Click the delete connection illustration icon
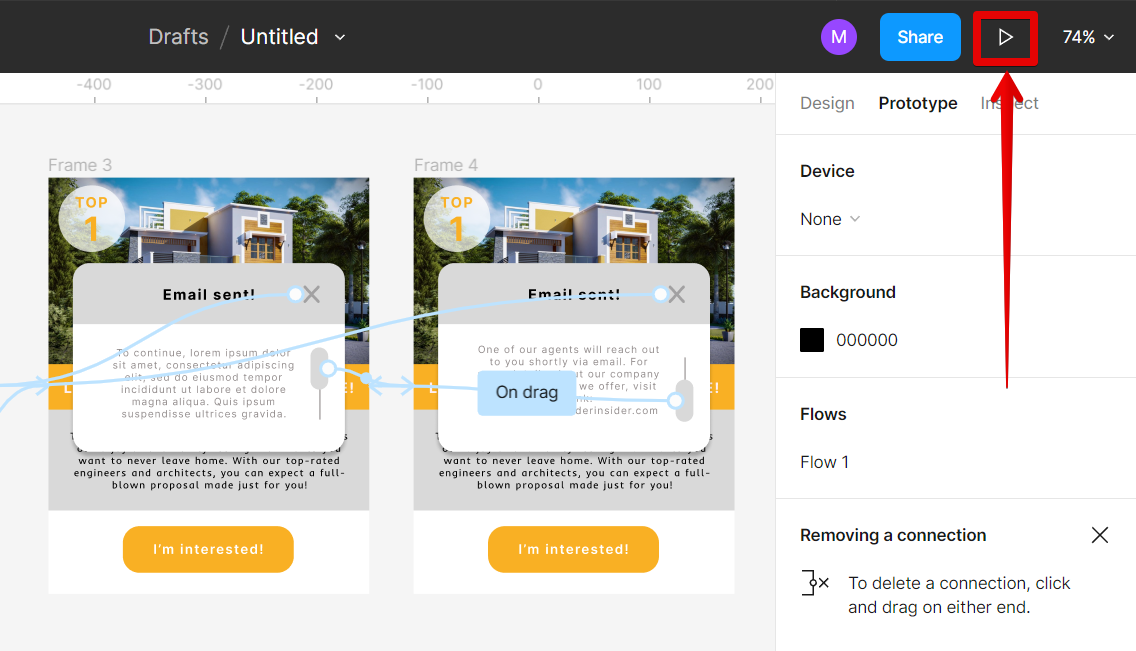This screenshot has height=651, width=1136. point(815,583)
